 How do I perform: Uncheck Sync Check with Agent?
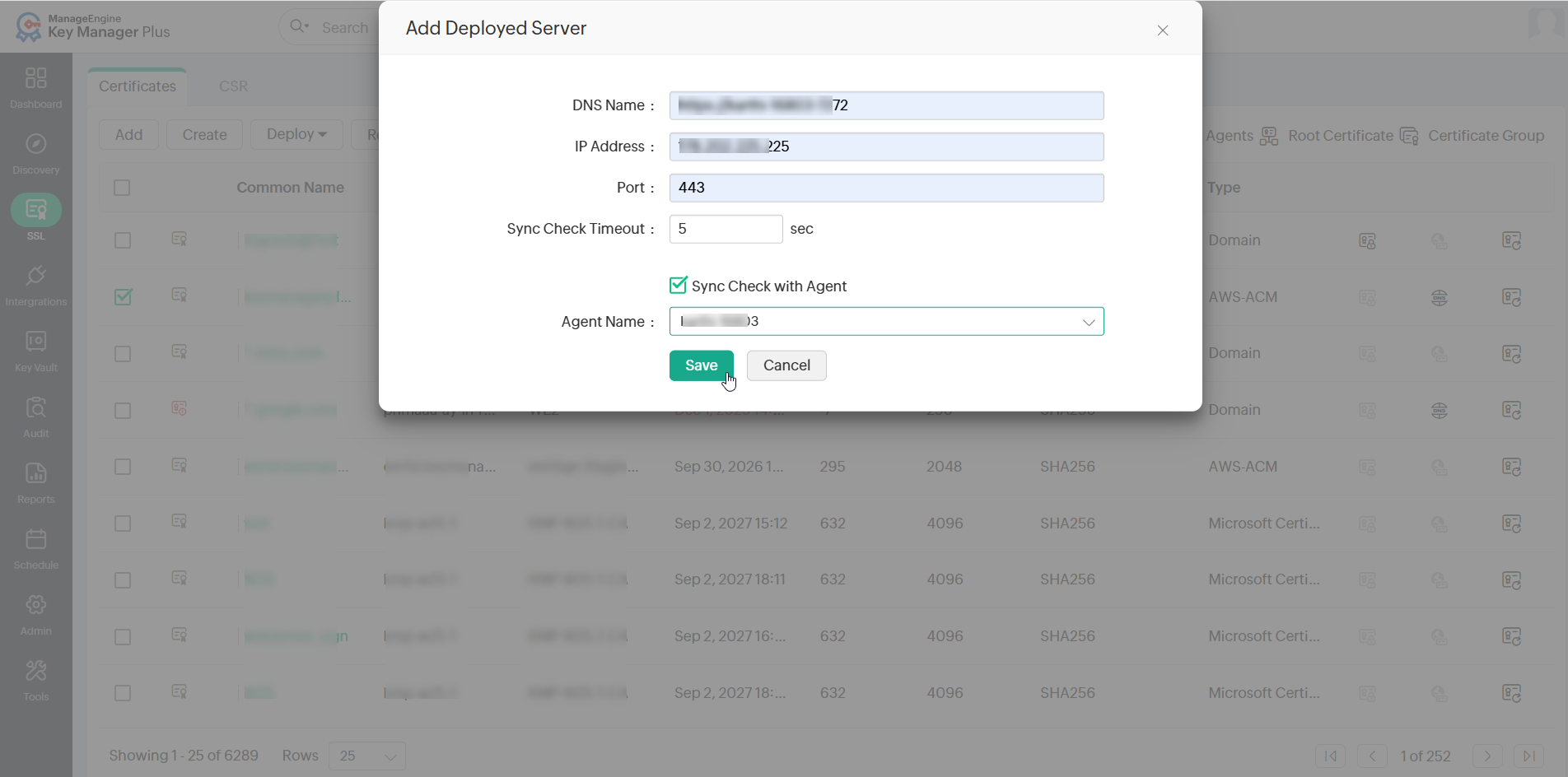click(x=678, y=285)
